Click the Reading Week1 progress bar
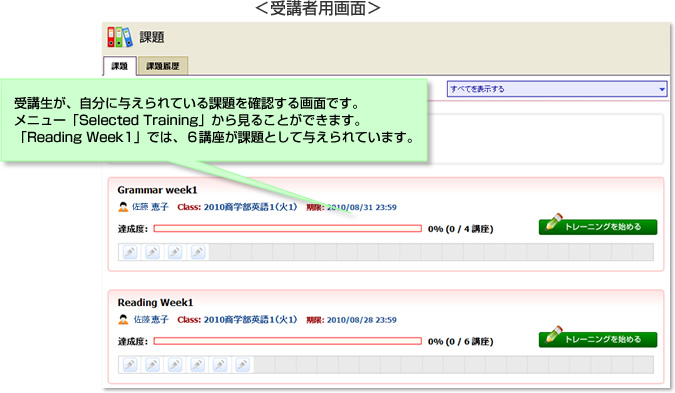The height and width of the screenshot is (393, 675). (x=288, y=341)
